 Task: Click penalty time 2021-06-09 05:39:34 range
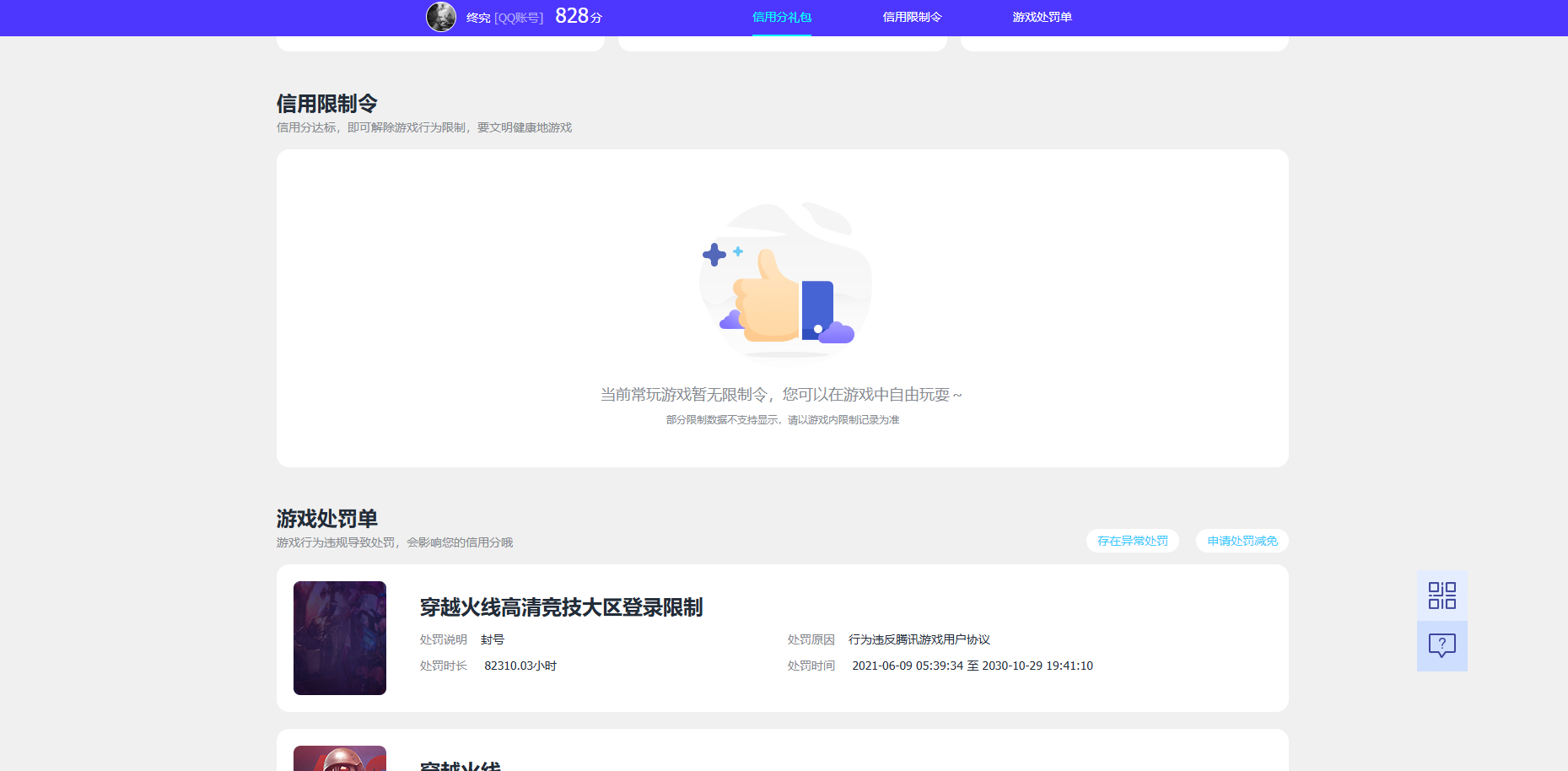[973, 666]
